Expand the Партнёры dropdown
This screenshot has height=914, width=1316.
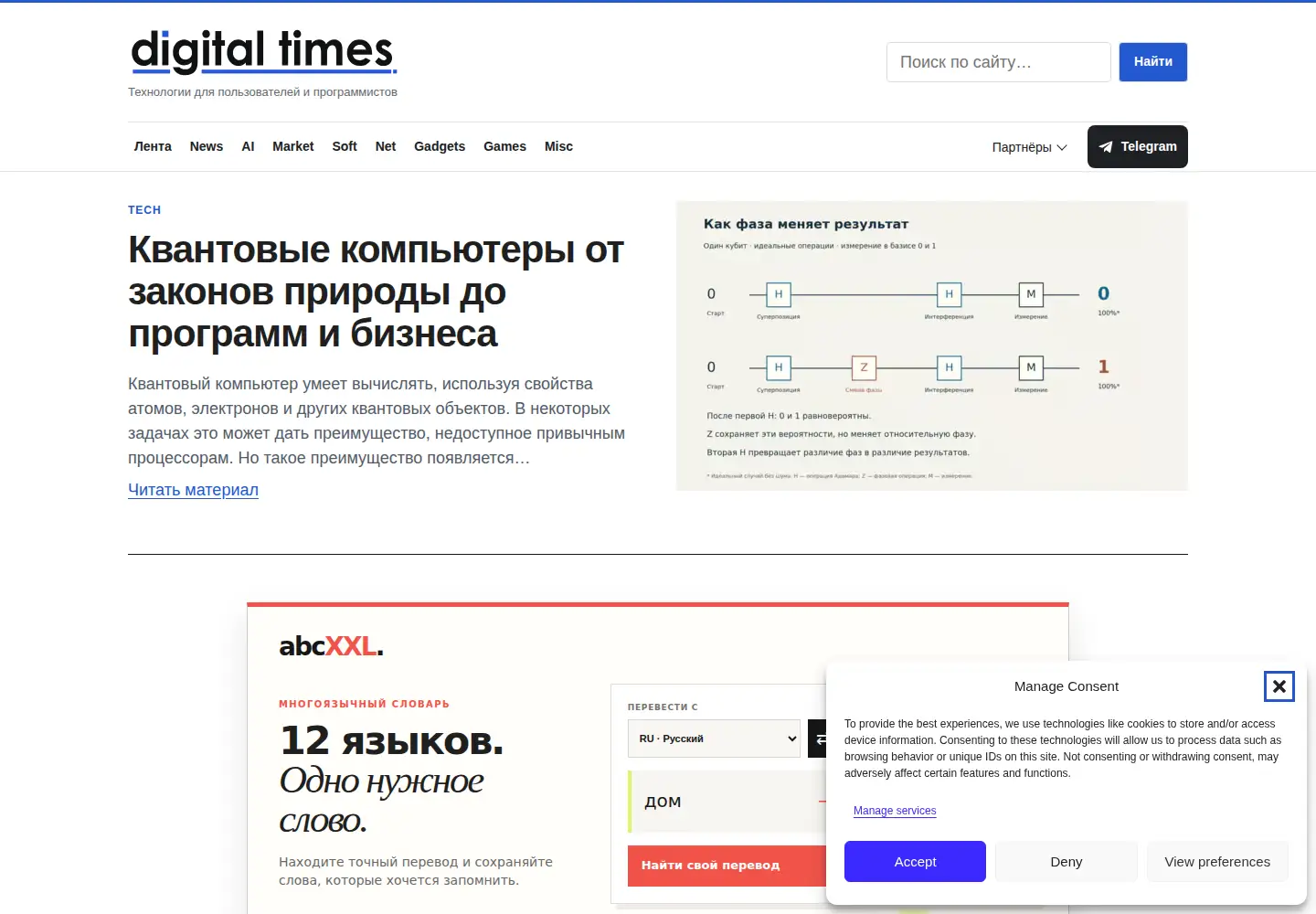[x=1029, y=147]
